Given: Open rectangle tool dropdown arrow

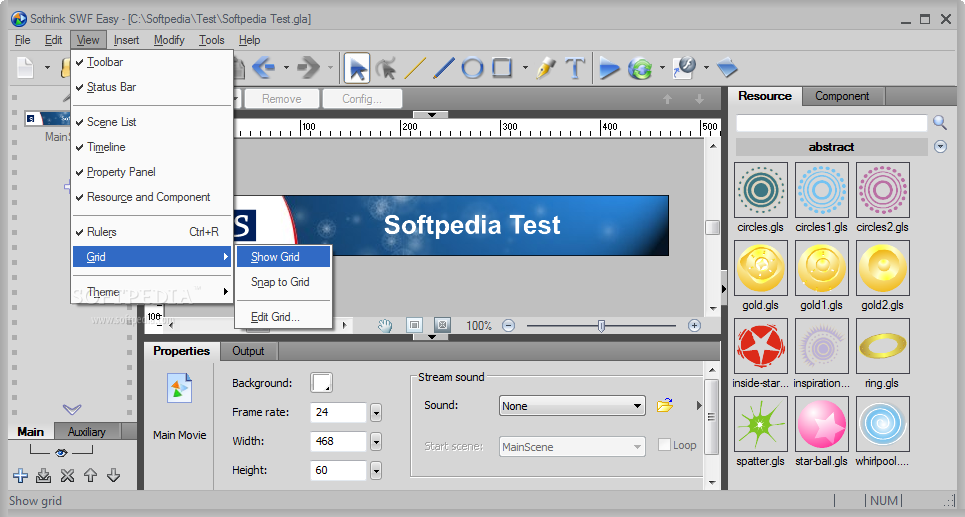Looking at the screenshot, I should click(x=524, y=68).
